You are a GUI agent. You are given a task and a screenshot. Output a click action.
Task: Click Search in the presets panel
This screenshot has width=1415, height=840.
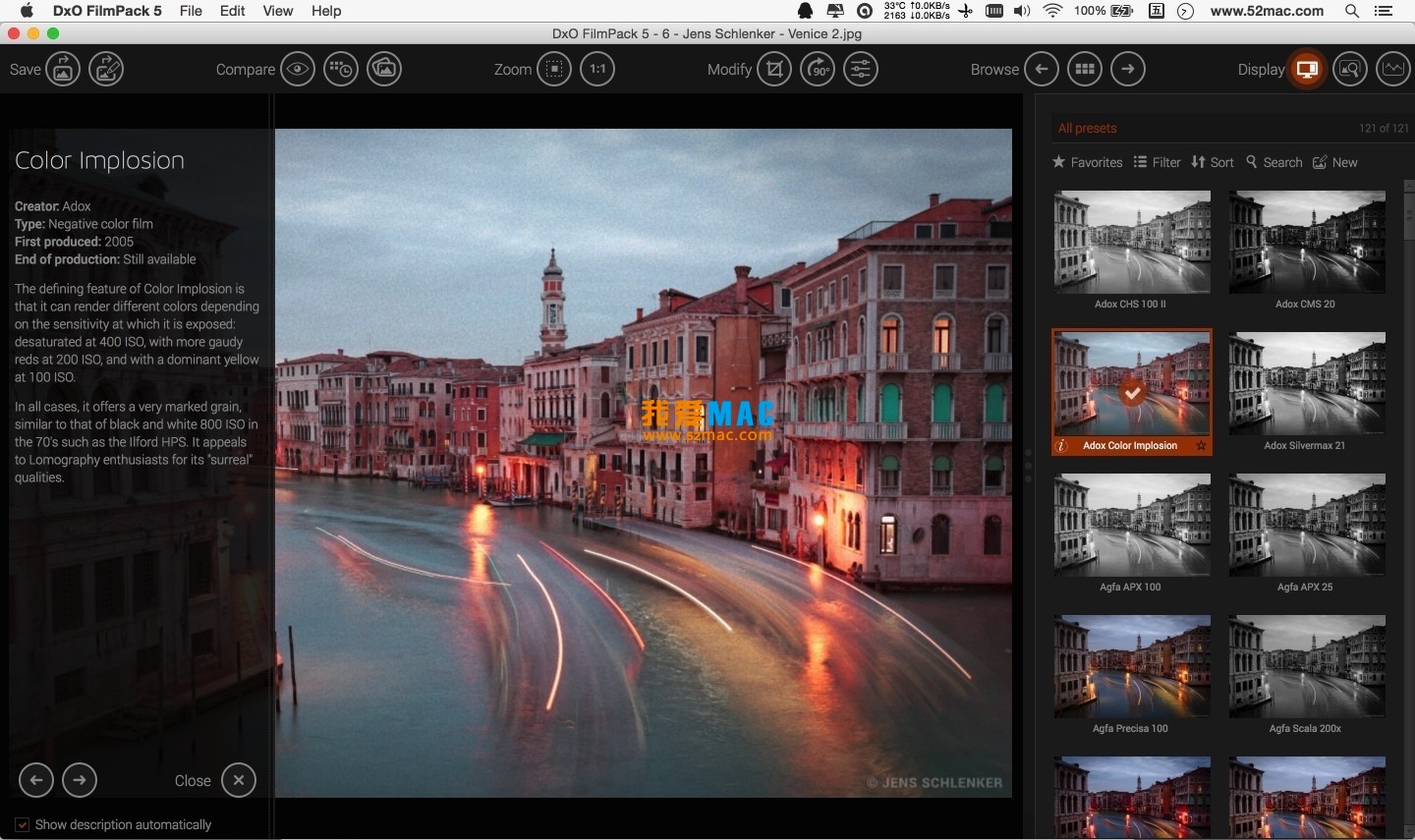click(1273, 162)
